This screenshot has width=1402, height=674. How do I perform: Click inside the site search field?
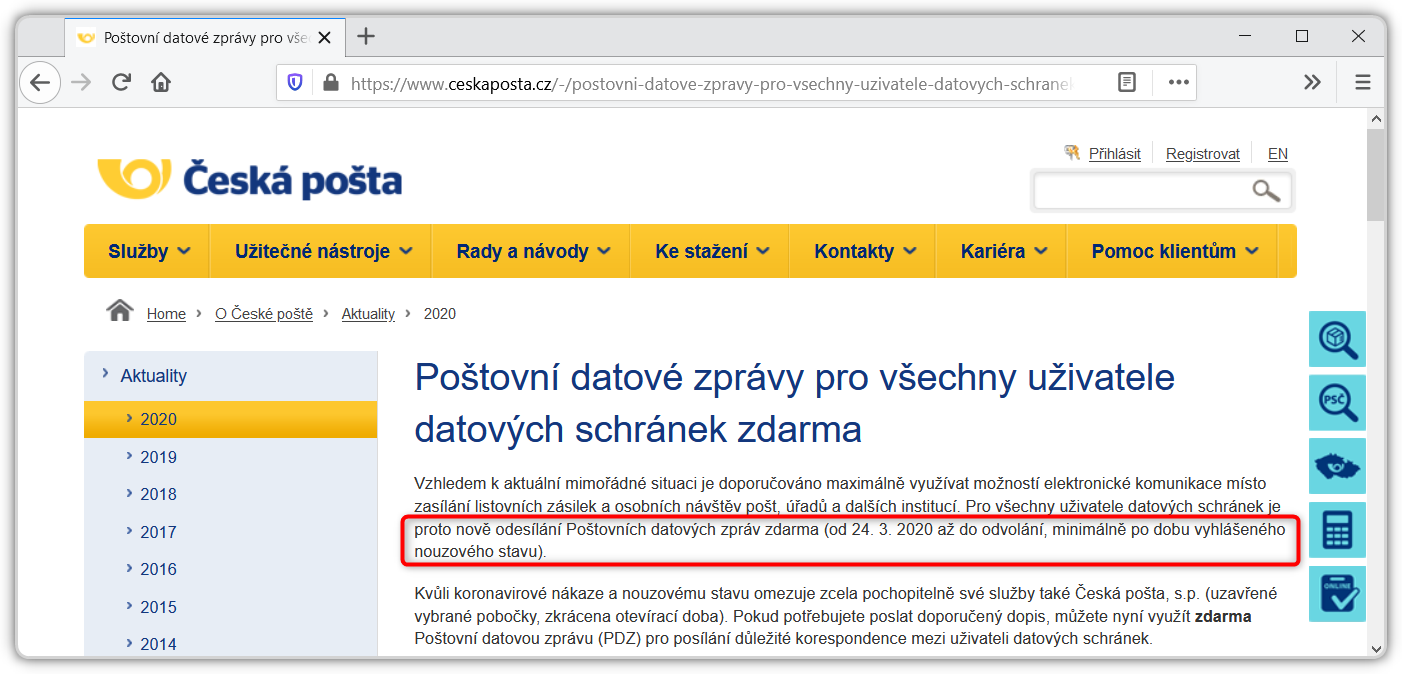[1140, 190]
